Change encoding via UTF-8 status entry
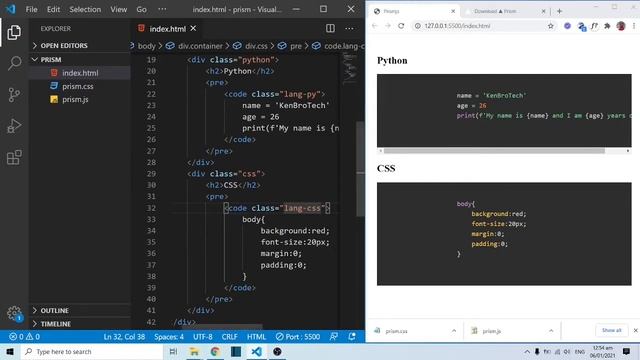Image resolution: width=640 pixels, height=360 pixels. [203, 337]
